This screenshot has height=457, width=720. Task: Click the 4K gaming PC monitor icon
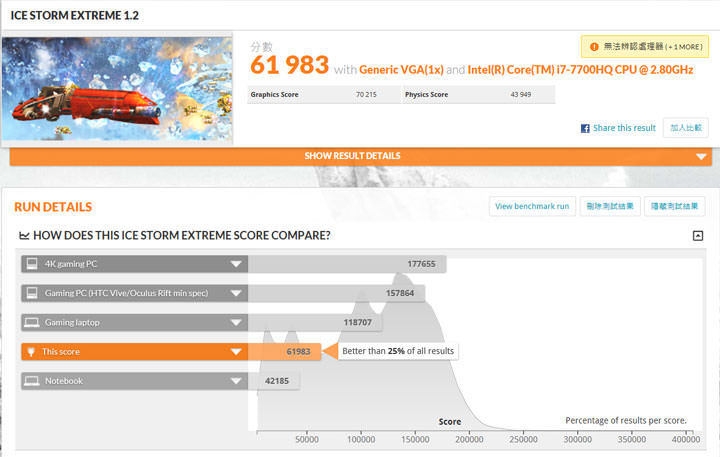[x=31, y=264]
